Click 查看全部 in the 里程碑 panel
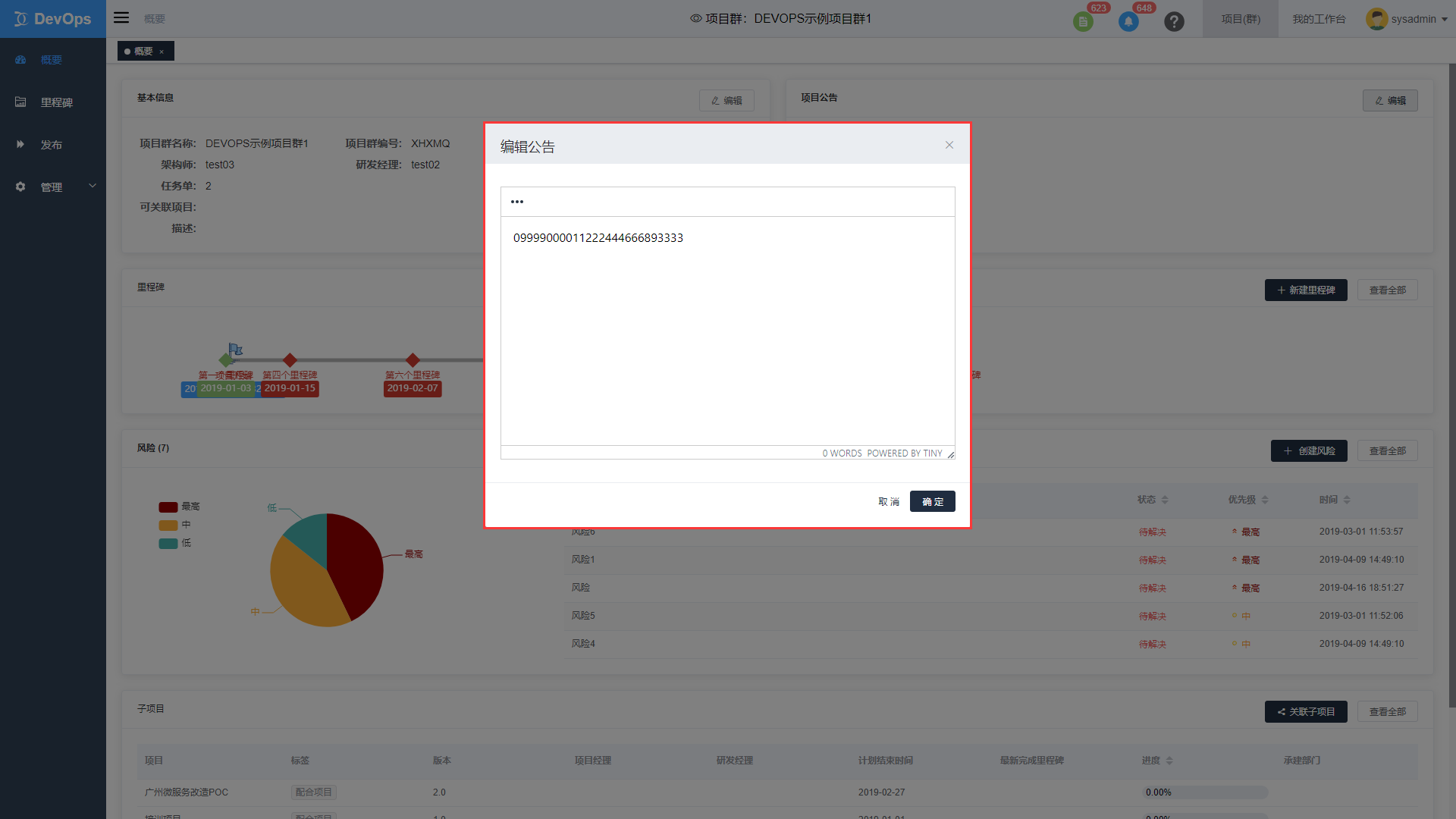 (x=1388, y=290)
